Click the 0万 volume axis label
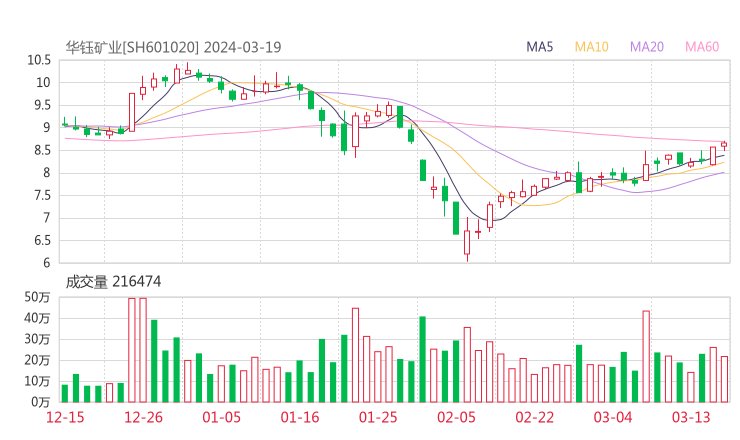Viewport: 740px width, 440px height. click(x=40, y=402)
